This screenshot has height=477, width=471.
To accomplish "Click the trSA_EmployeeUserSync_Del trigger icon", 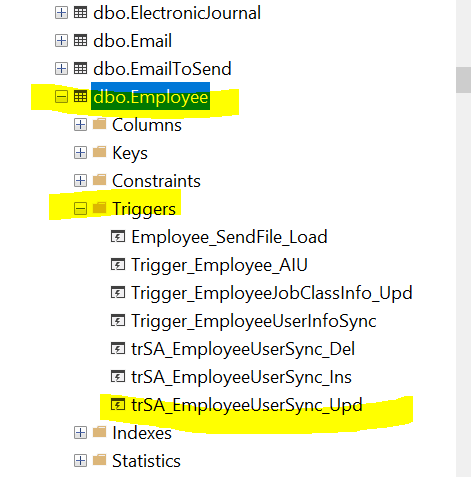I will coord(118,349).
